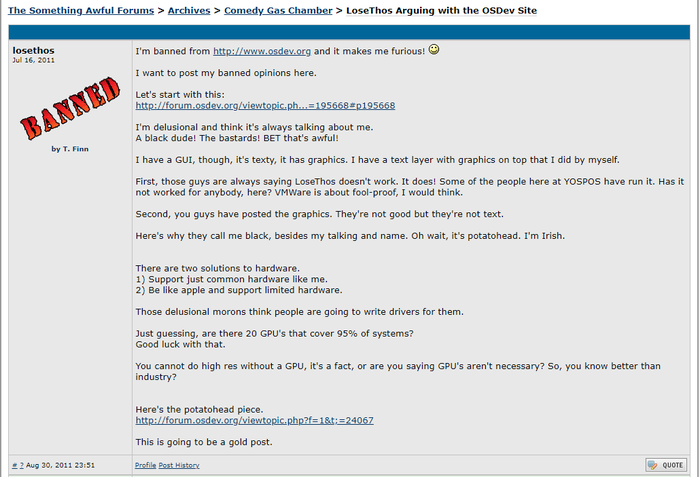Go to the Archives breadcrumb link
The width and height of the screenshot is (700, 477).
189,10
